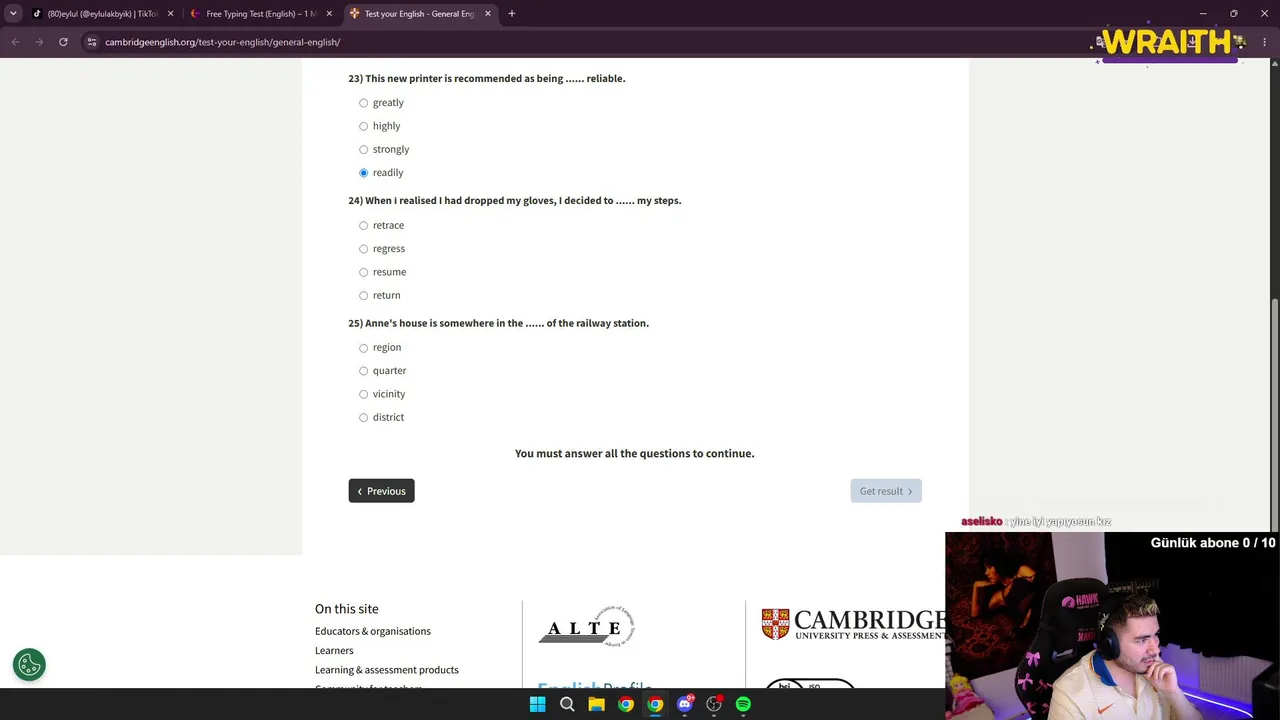This screenshot has height=720, width=1280.
Task: Open a new browser tab
Action: (512, 14)
